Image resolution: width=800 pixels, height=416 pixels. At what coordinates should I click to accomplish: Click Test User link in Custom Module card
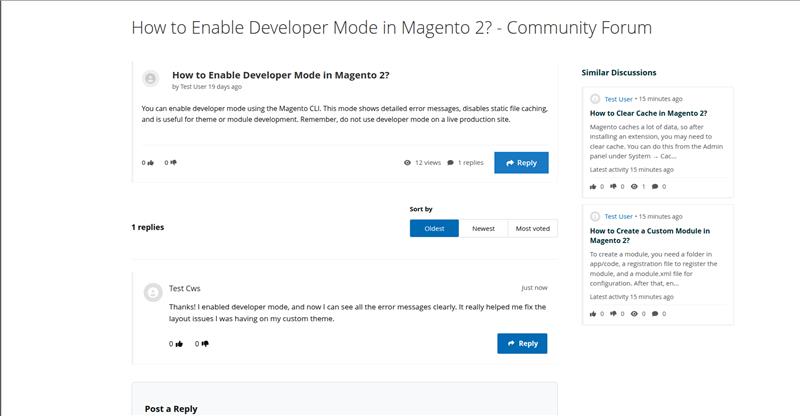(x=618, y=216)
